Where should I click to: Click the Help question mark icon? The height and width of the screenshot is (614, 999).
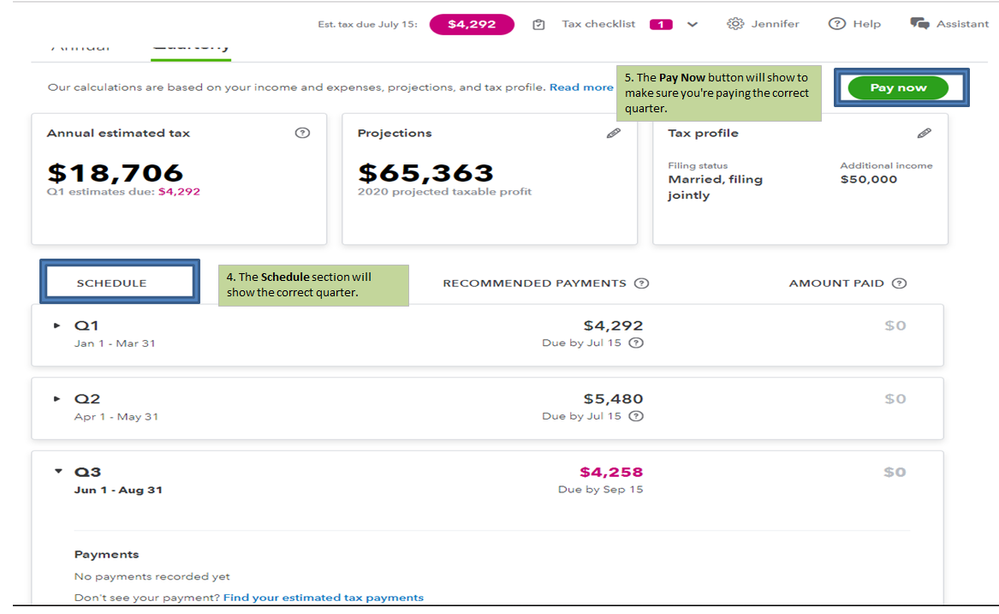pyautogui.click(x=837, y=24)
